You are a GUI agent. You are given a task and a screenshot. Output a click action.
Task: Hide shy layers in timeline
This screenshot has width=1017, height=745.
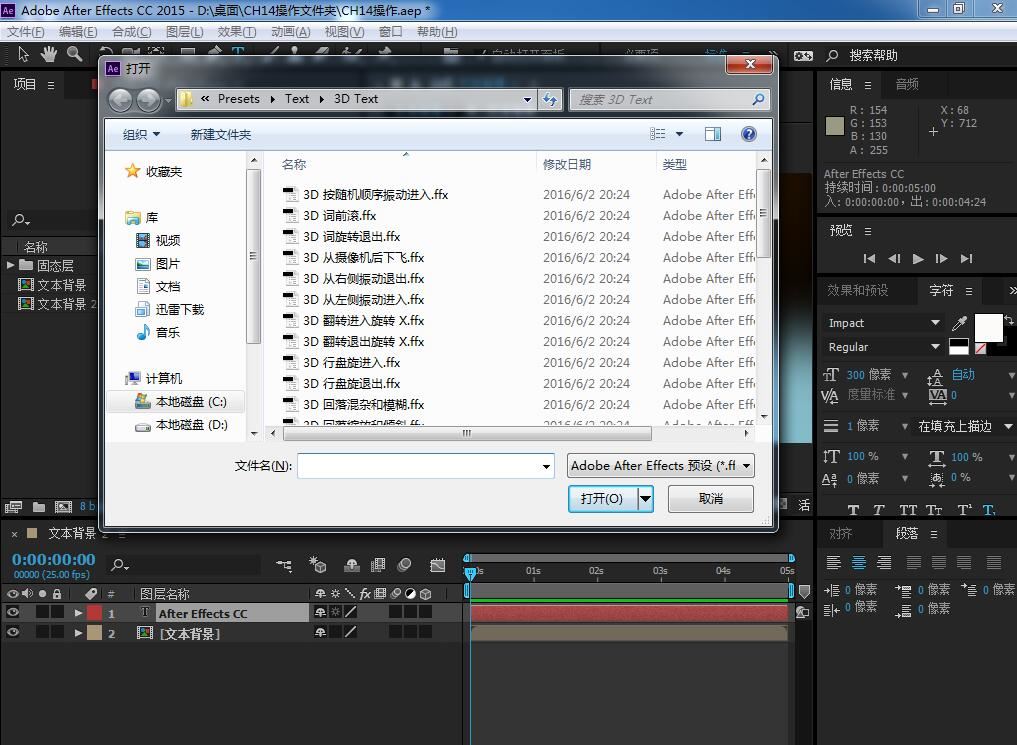352,565
